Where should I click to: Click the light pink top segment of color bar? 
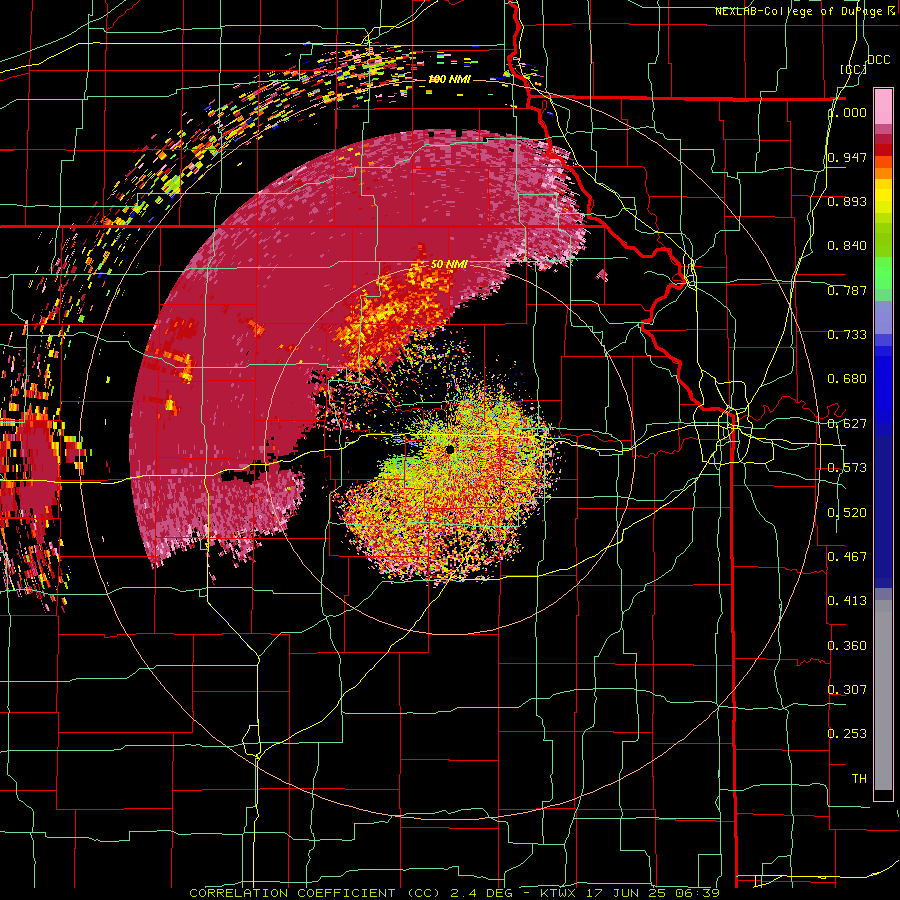(x=883, y=107)
